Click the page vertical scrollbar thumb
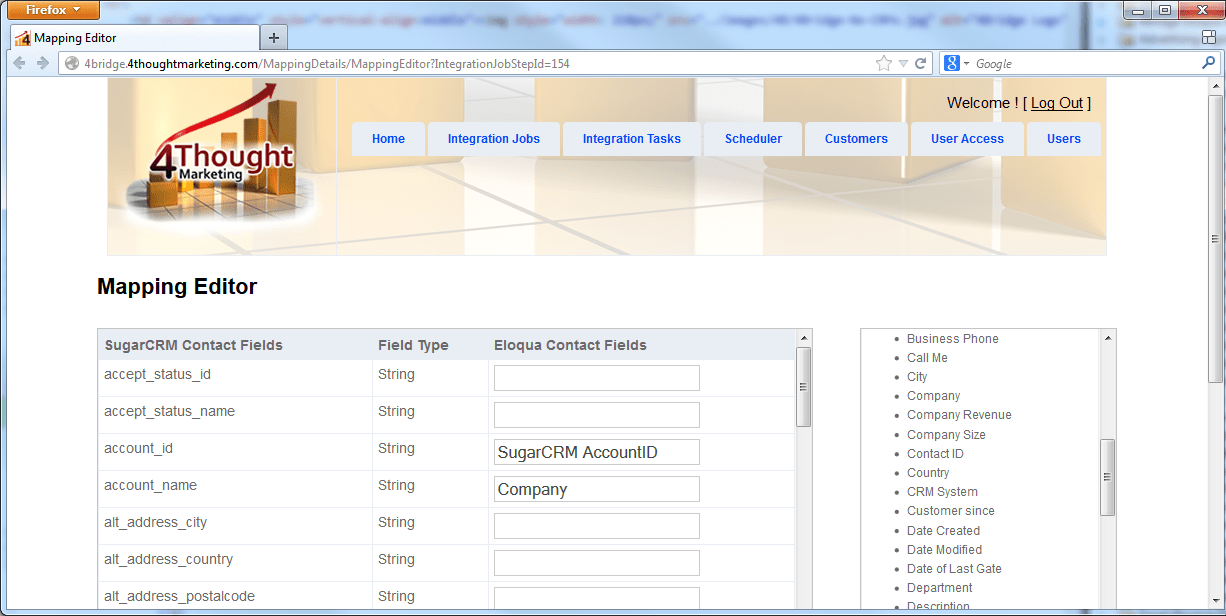The height and width of the screenshot is (616, 1226). coord(1216,239)
